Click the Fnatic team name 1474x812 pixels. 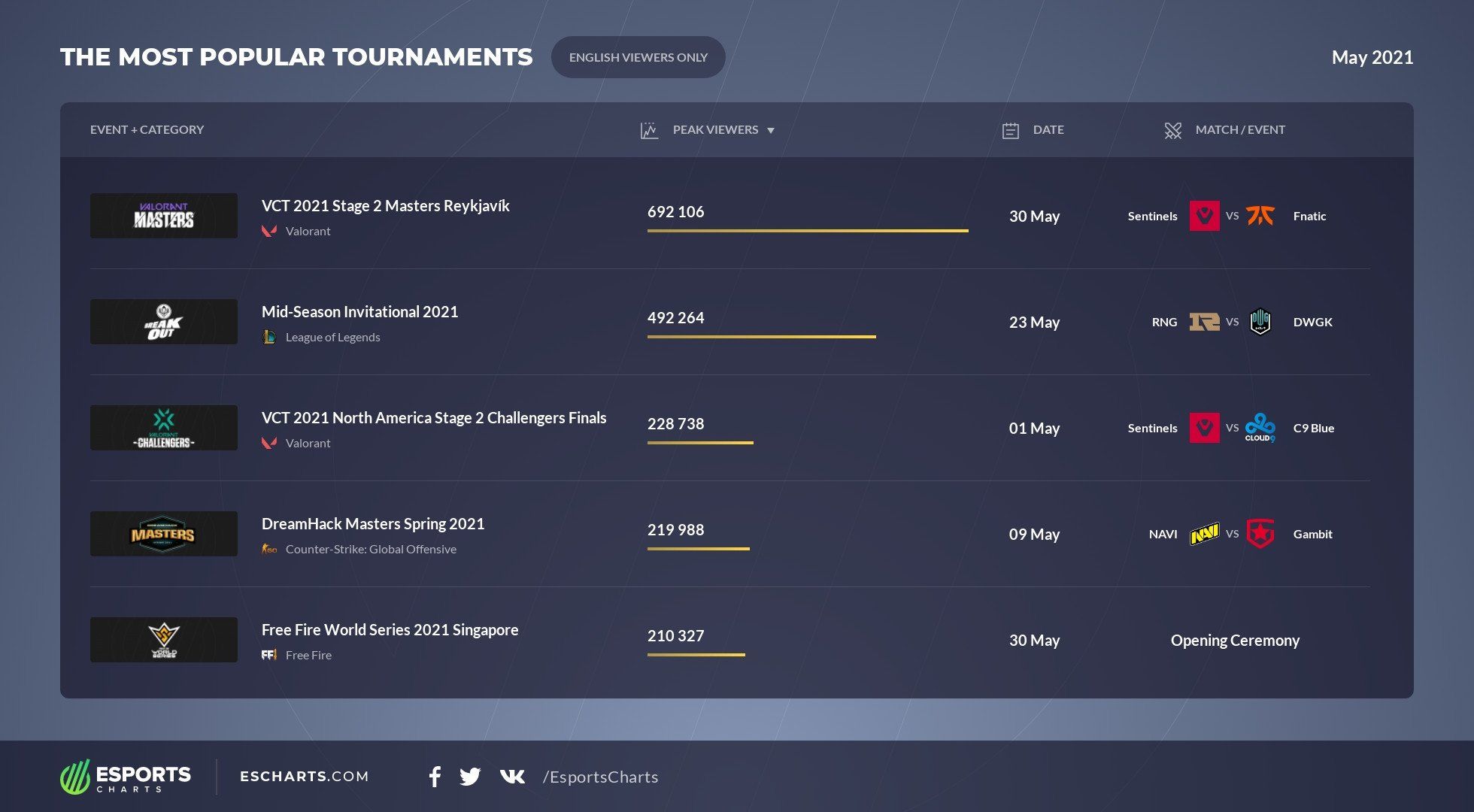coord(1309,216)
